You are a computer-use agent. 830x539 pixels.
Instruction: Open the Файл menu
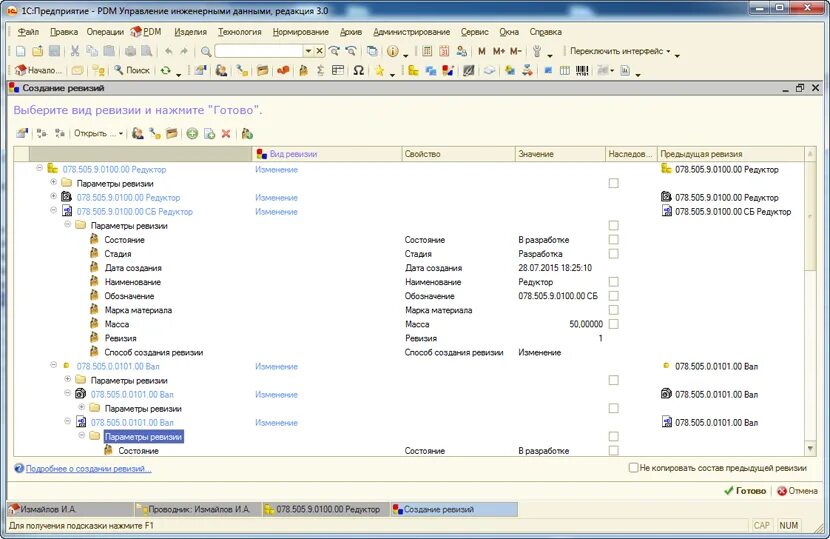28,32
